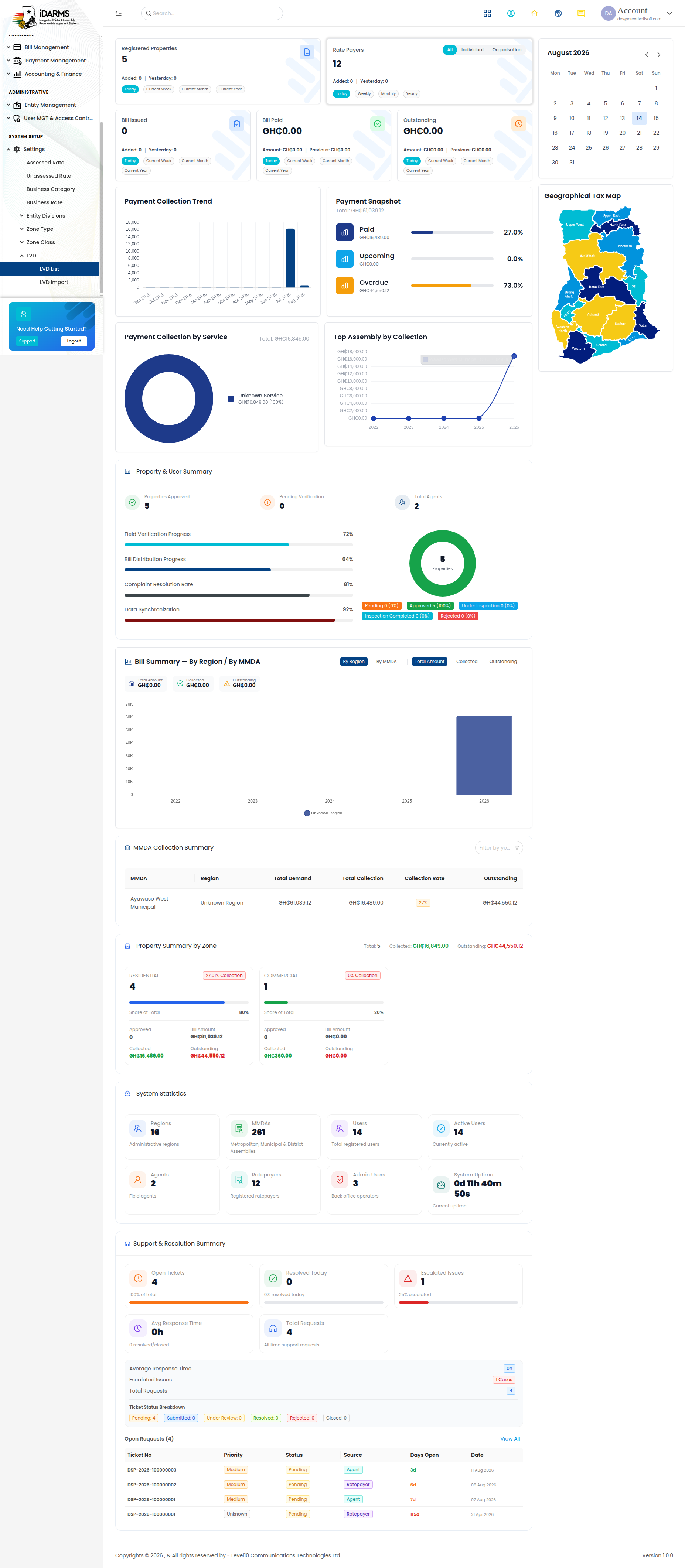Open View All open requests link

[x=510, y=1439]
